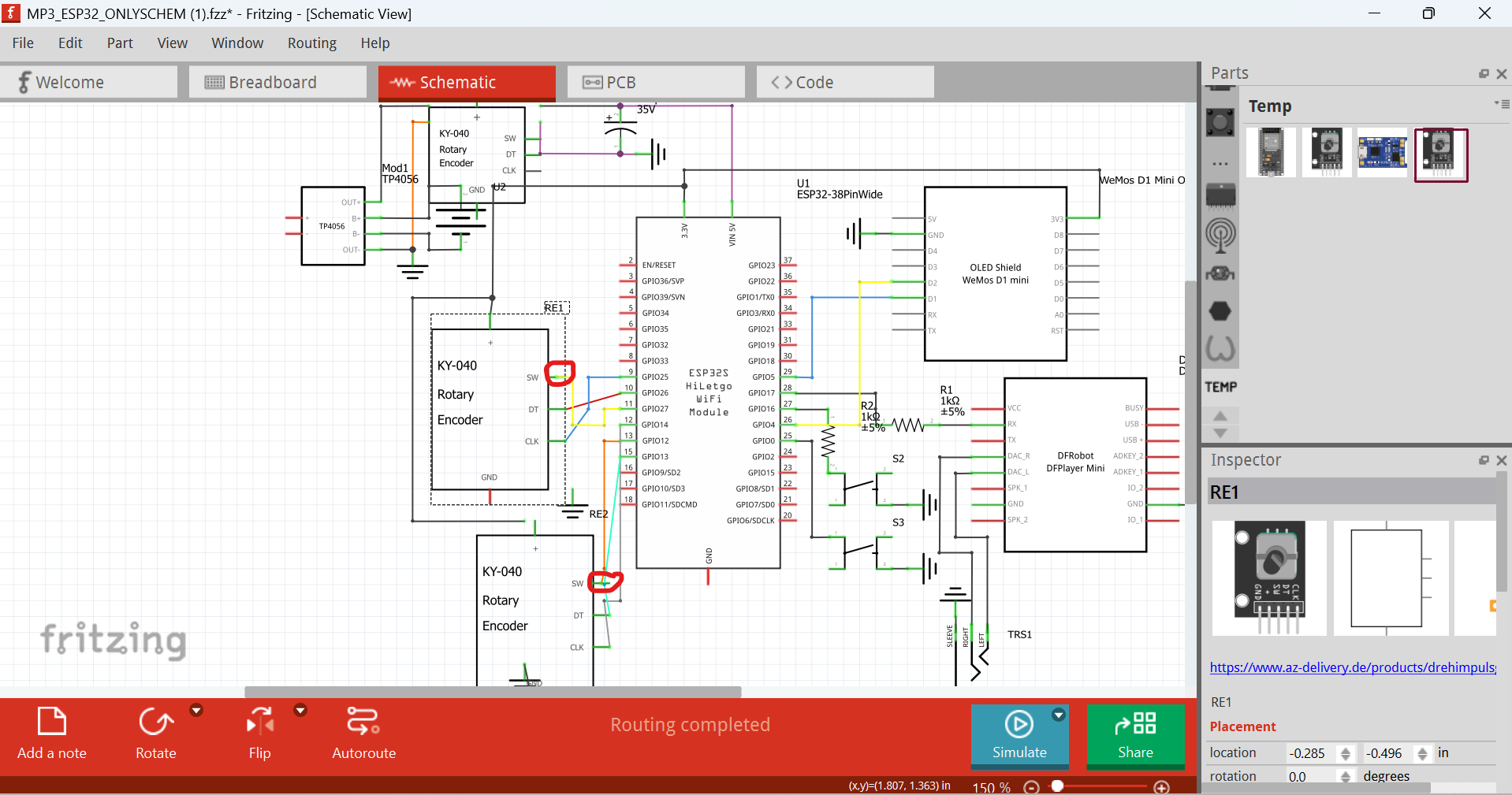
Task: Open the camera-lens parts bin icon
Action: pos(1220,122)
